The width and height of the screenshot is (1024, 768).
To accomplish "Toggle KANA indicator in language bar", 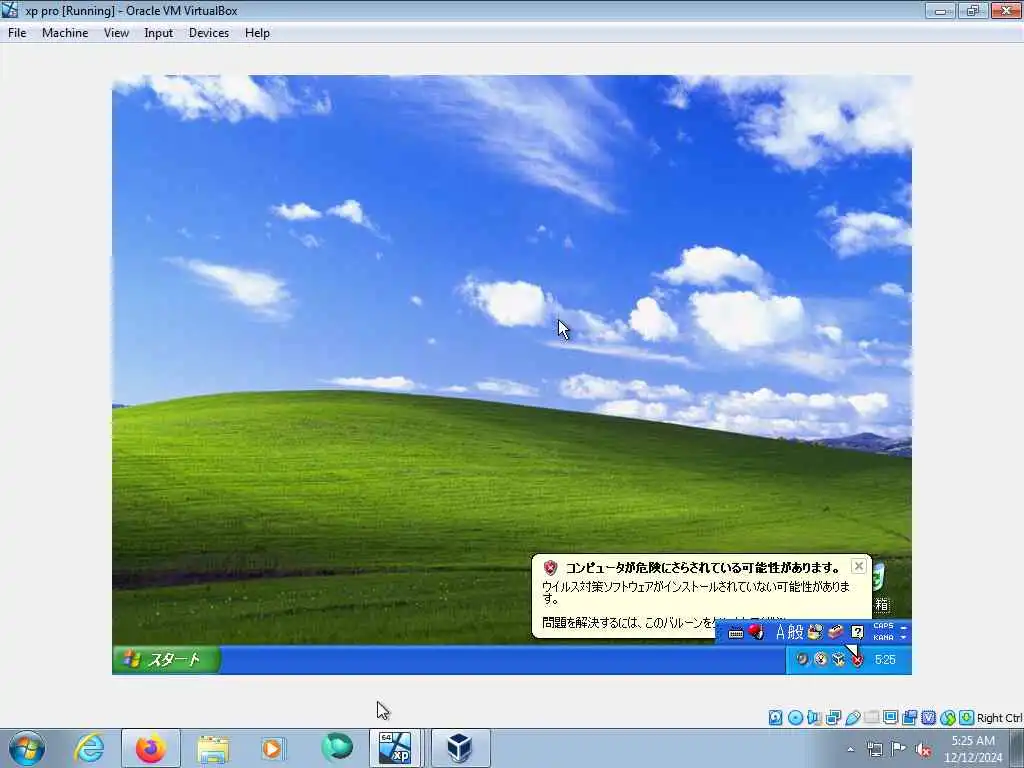I will point(883,637).
